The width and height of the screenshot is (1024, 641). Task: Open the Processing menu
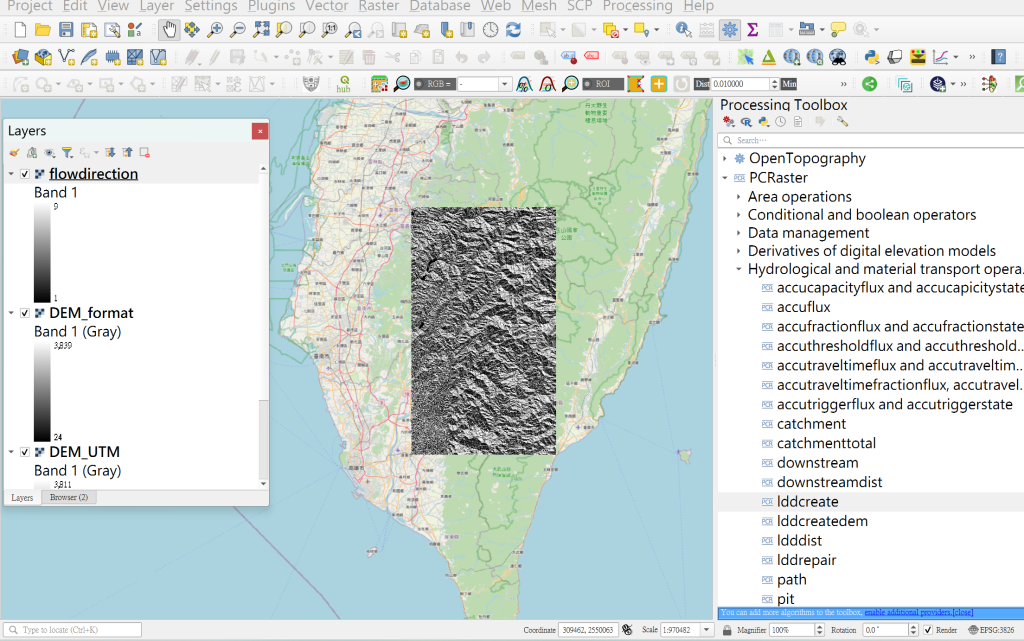point(637,6)
